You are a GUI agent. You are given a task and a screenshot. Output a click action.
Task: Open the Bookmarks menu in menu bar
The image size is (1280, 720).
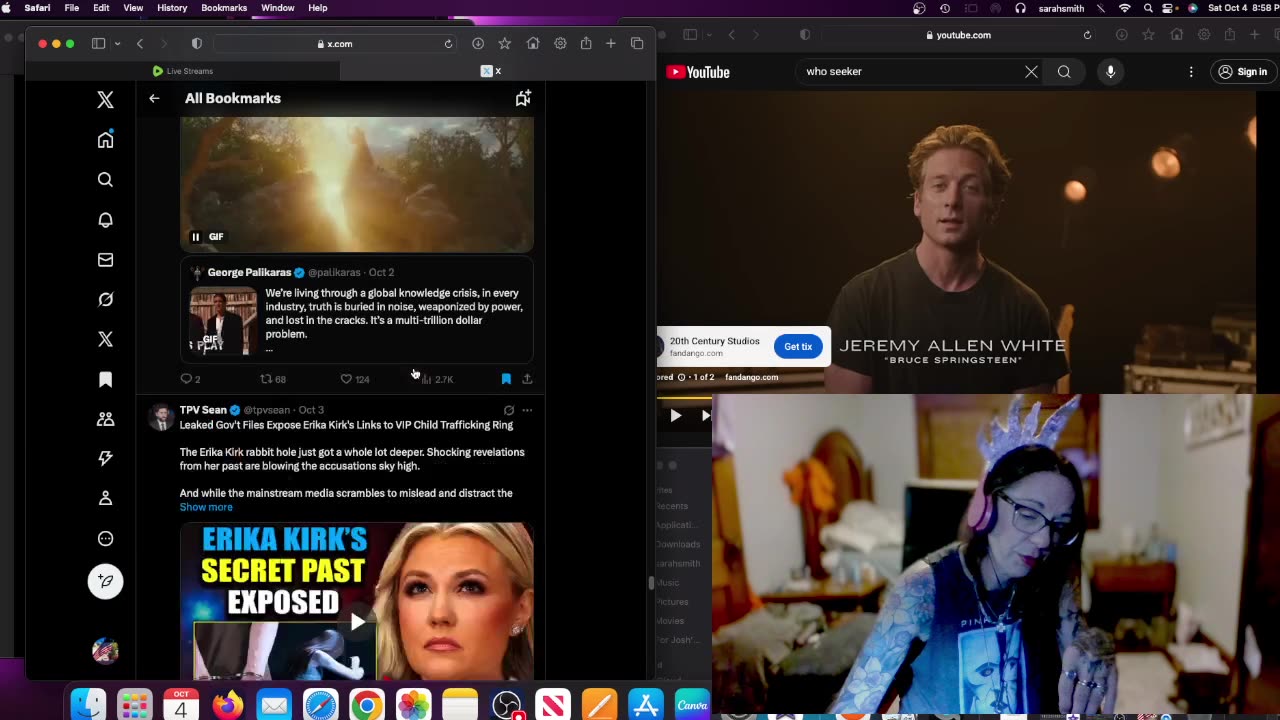pyautogui.click(x=223, y=8)
